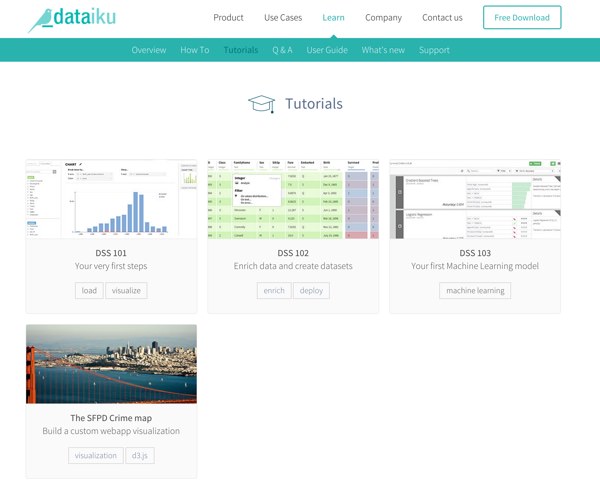Open the DSS 103 tutorial title
Screen dimensions: 600x490
tap(475, 253)
